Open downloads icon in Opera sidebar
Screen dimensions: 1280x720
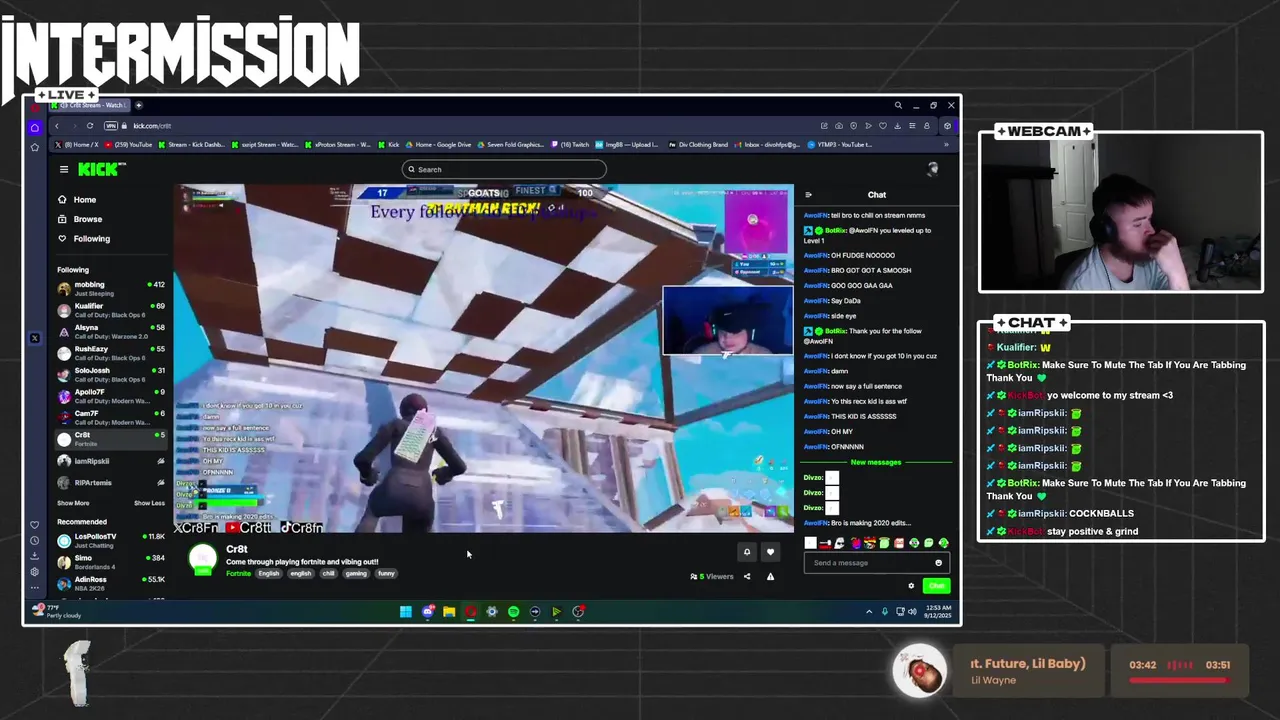(x=35, y=555)
